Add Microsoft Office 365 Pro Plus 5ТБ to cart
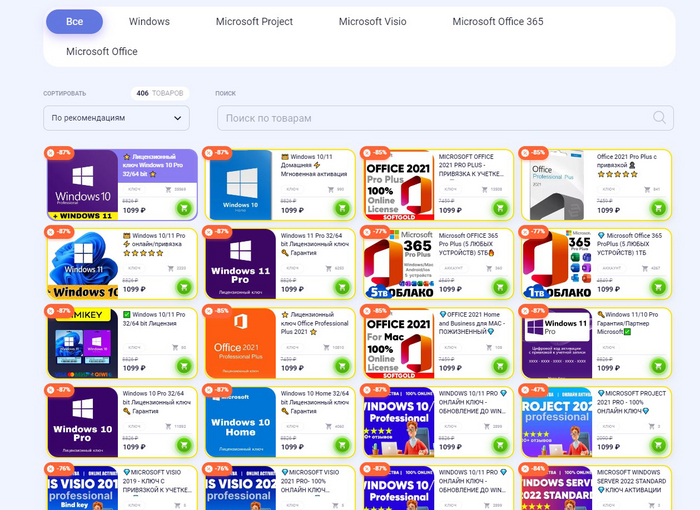This screenshot has height=510, width=700. (x=500, y=287)
